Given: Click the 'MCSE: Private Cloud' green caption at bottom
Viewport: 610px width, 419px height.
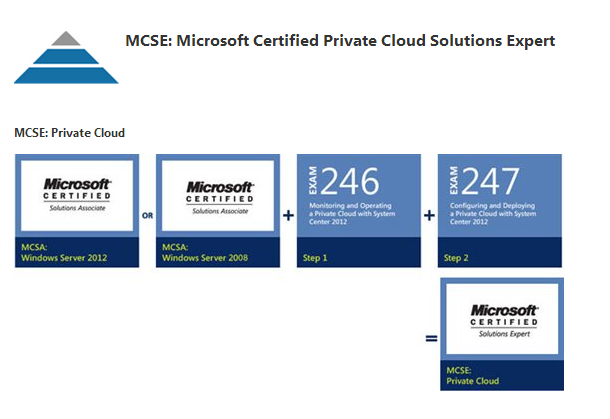Looking at the screenshot, I should click(473, 376).
